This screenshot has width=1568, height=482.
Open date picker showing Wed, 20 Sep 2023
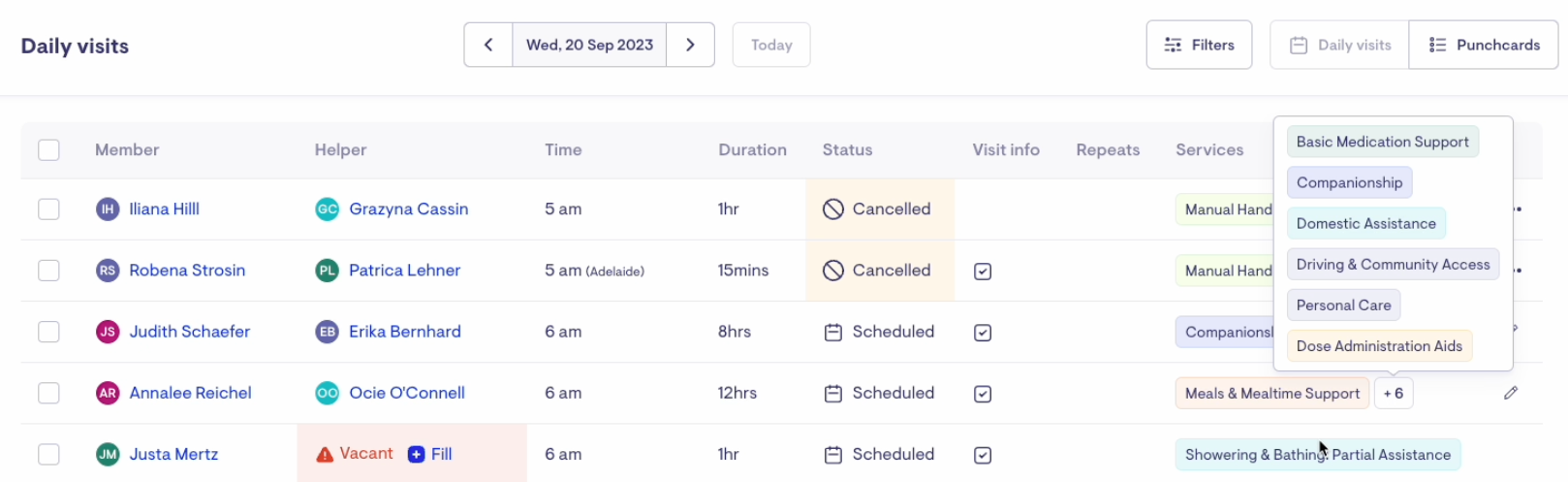point(589,45)
